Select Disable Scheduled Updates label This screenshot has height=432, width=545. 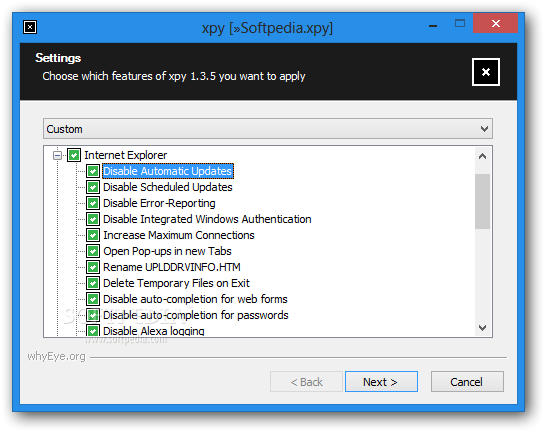[x=168, y=187]
